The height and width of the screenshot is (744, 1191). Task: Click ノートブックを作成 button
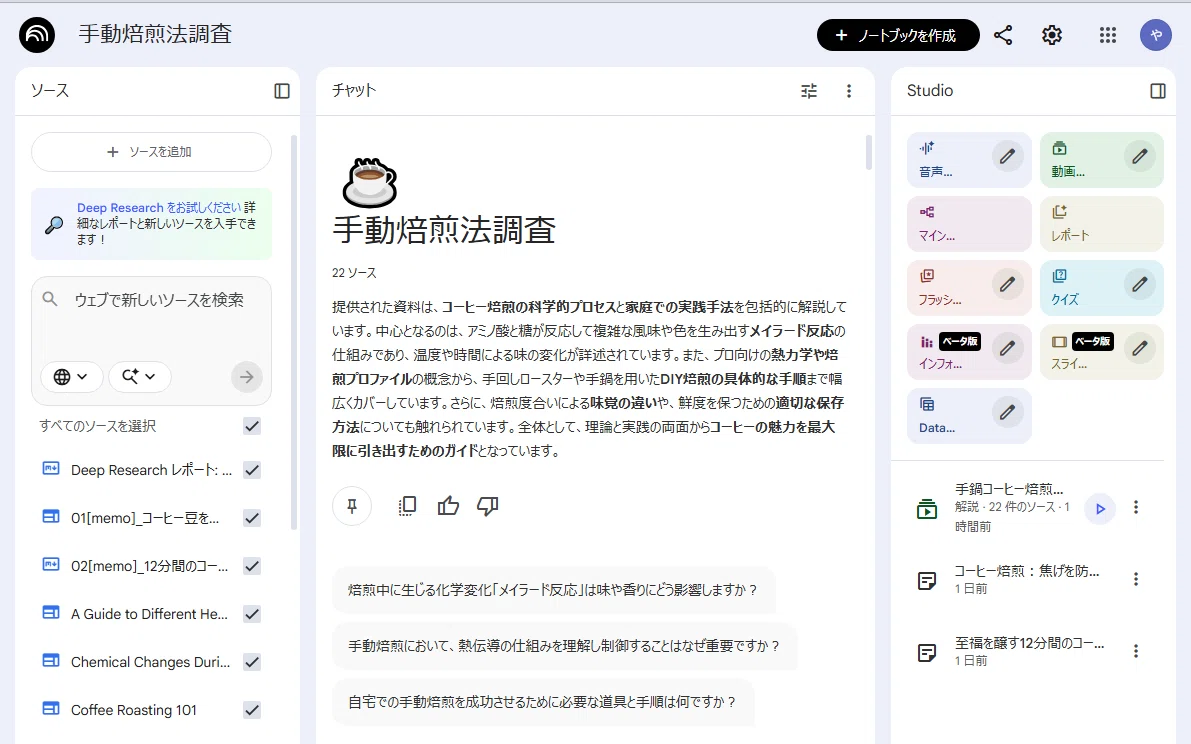[x=898, y=35]
